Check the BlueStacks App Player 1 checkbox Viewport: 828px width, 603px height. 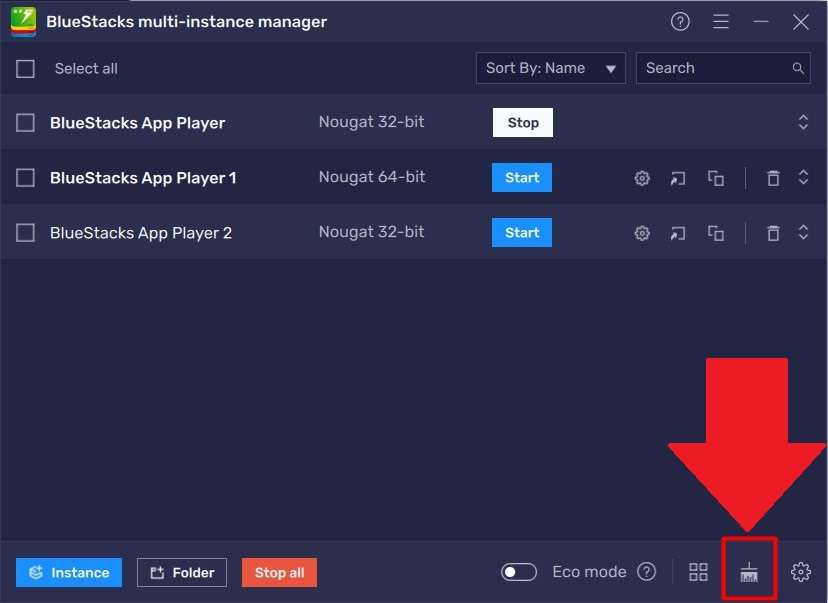coord(25,177)
